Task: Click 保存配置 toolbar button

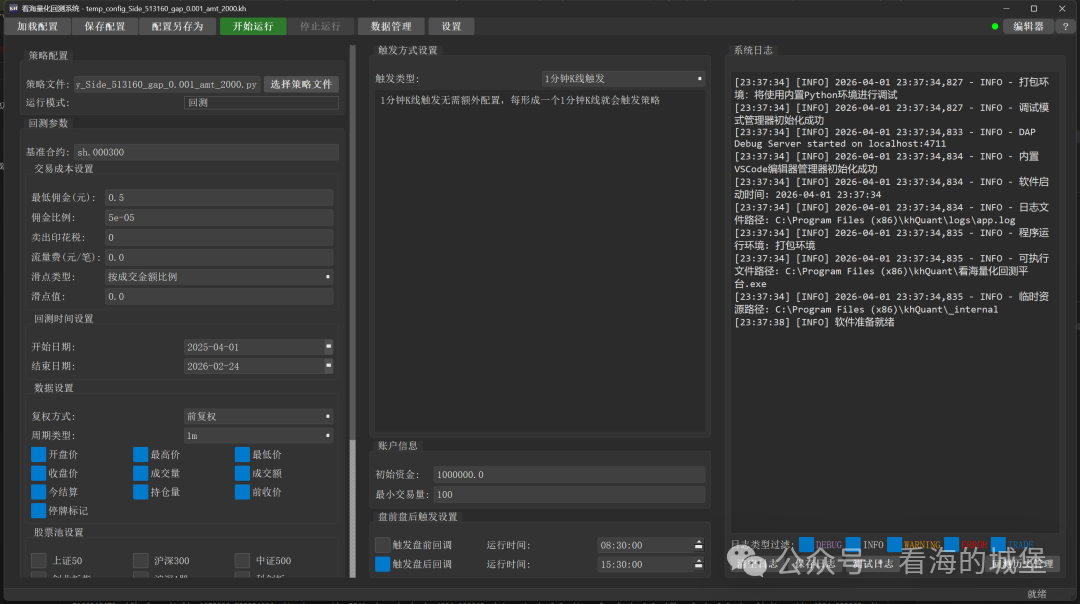Action: [105, 26]
